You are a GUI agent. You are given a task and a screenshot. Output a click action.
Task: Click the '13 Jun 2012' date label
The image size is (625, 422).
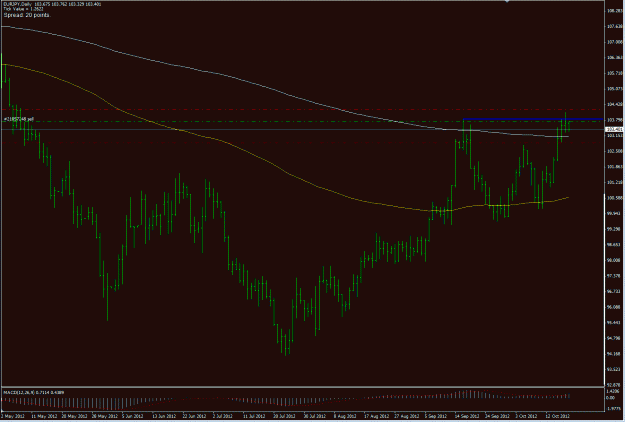tap(164, 416)
